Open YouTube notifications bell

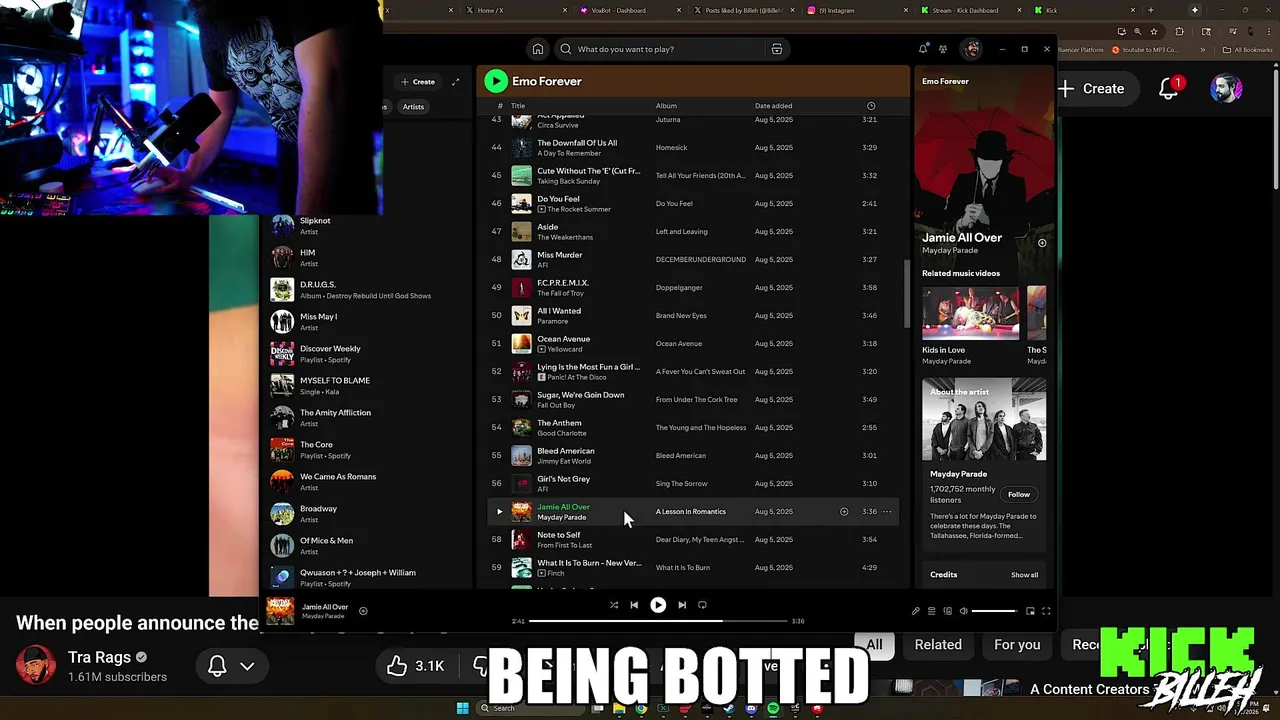1168,88
